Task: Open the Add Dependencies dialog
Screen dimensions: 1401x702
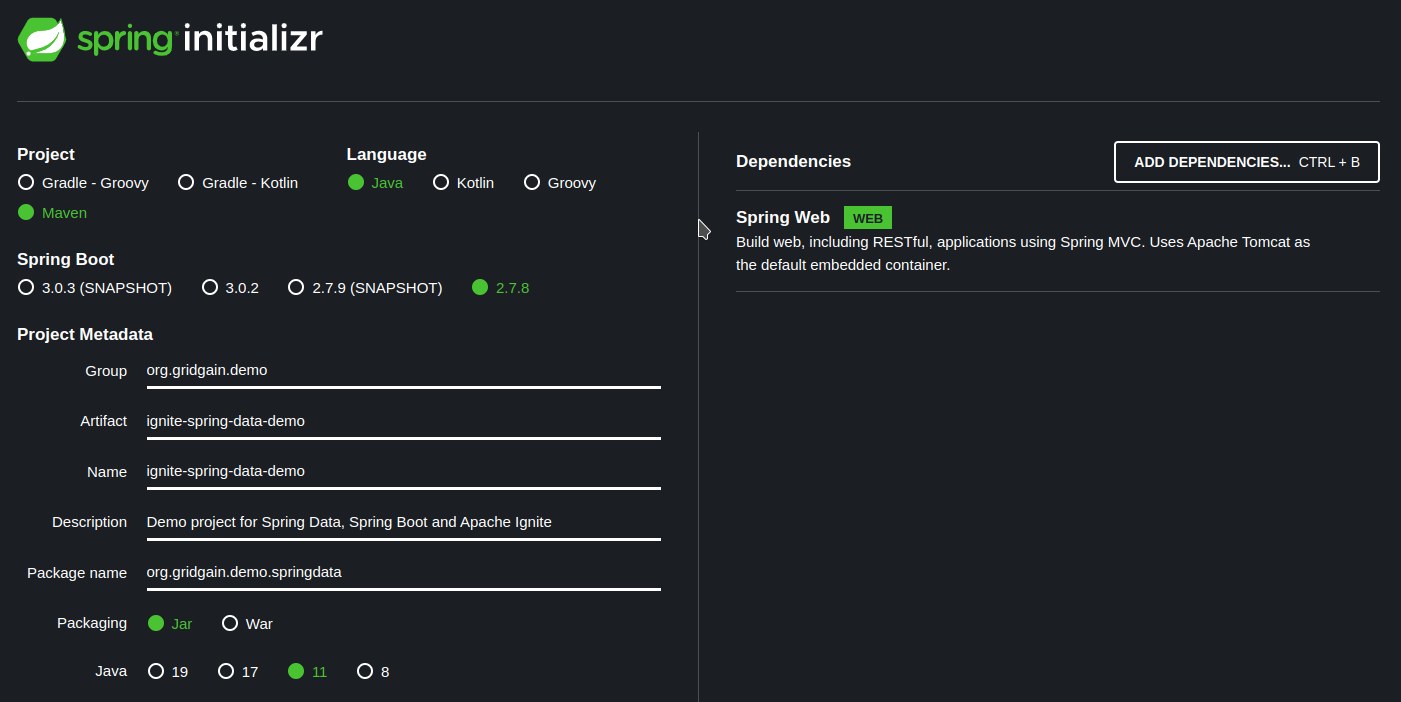Action: 1247,162
